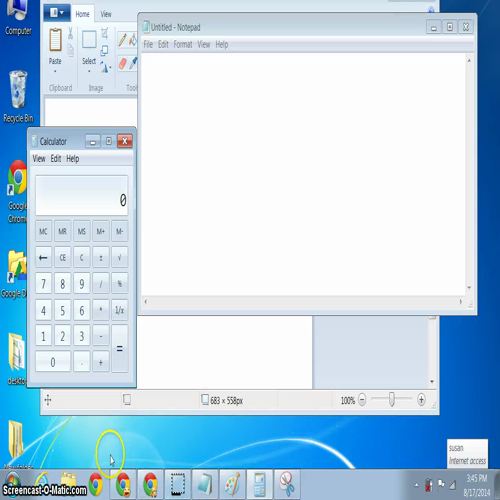Open the dotted-rectangle capture taskbar icon
Viewport: 500px width, 500px height.
click(x=177, y=484)
